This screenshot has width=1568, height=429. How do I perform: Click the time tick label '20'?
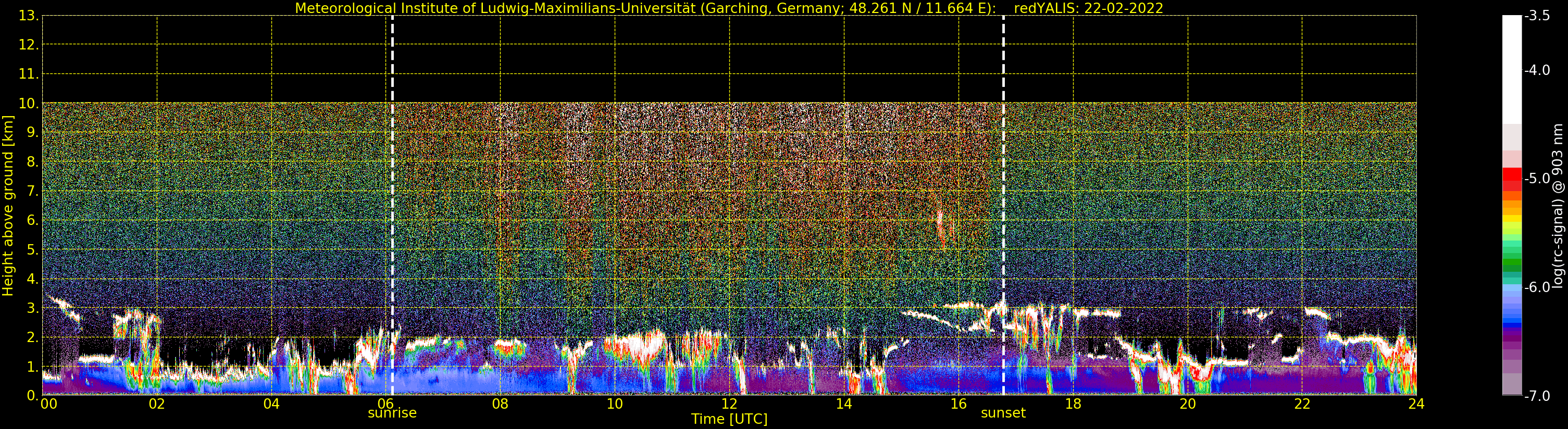pyautogui.click(x=1188, y=404)
